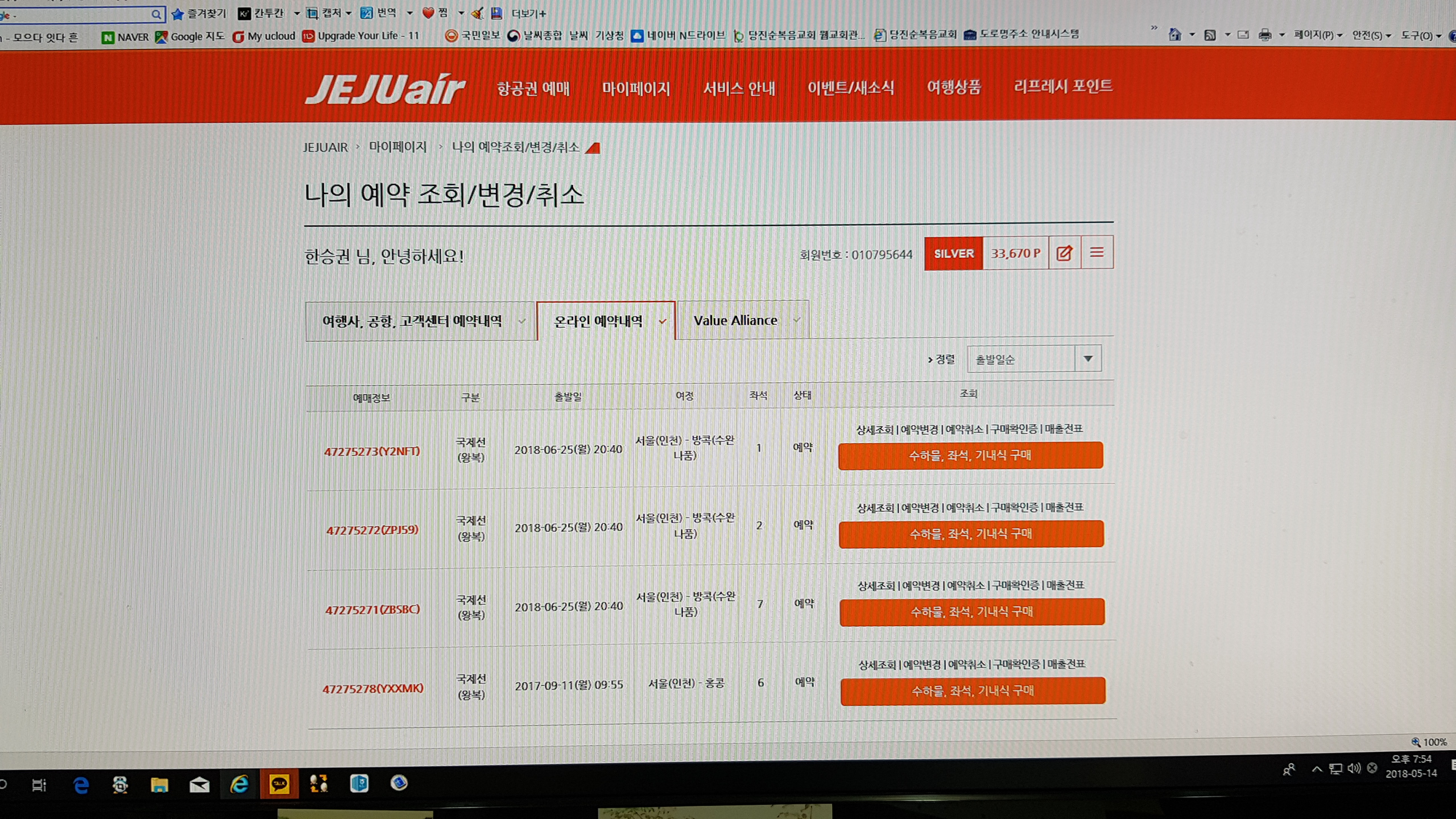
Task: Open 마이페이지 in the main navigation bar
Action: (636, 89)
